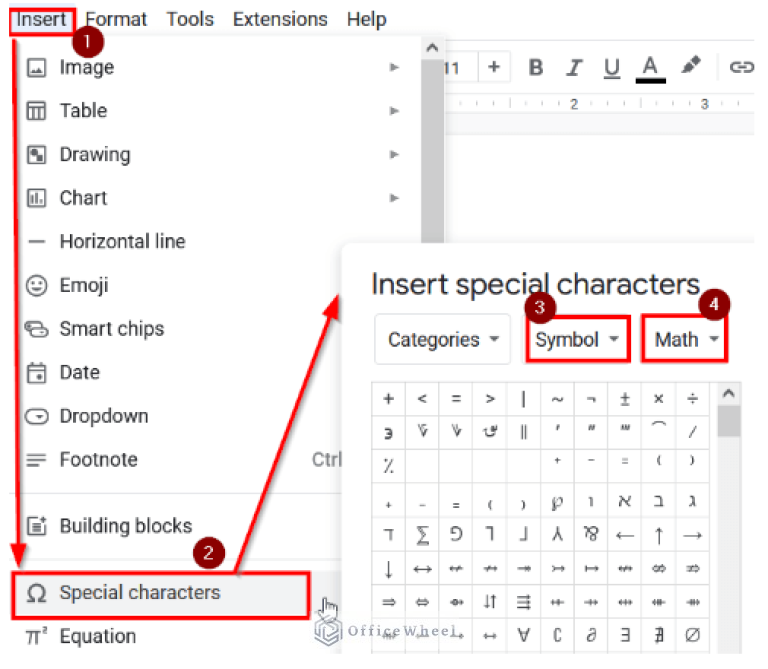Select the highlight color pen icon
The width and height of the screenshot is (768, 669).
tap(691, 66)
